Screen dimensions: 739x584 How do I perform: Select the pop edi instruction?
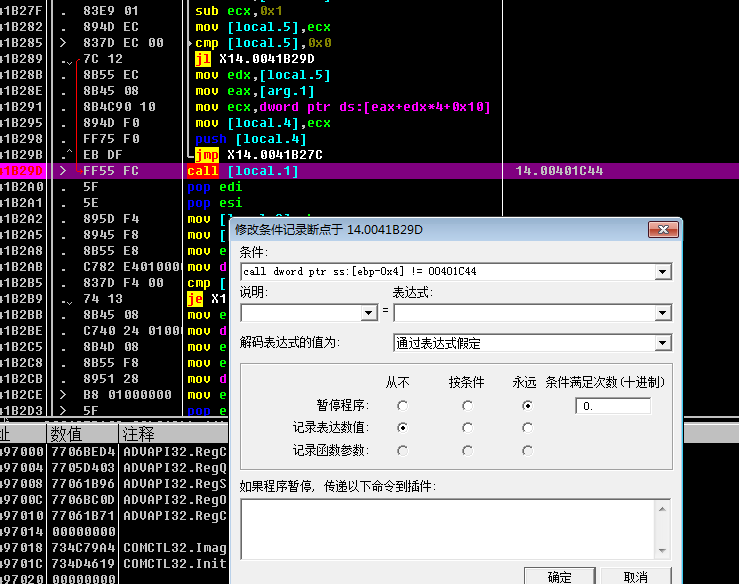tap(214, 187)
